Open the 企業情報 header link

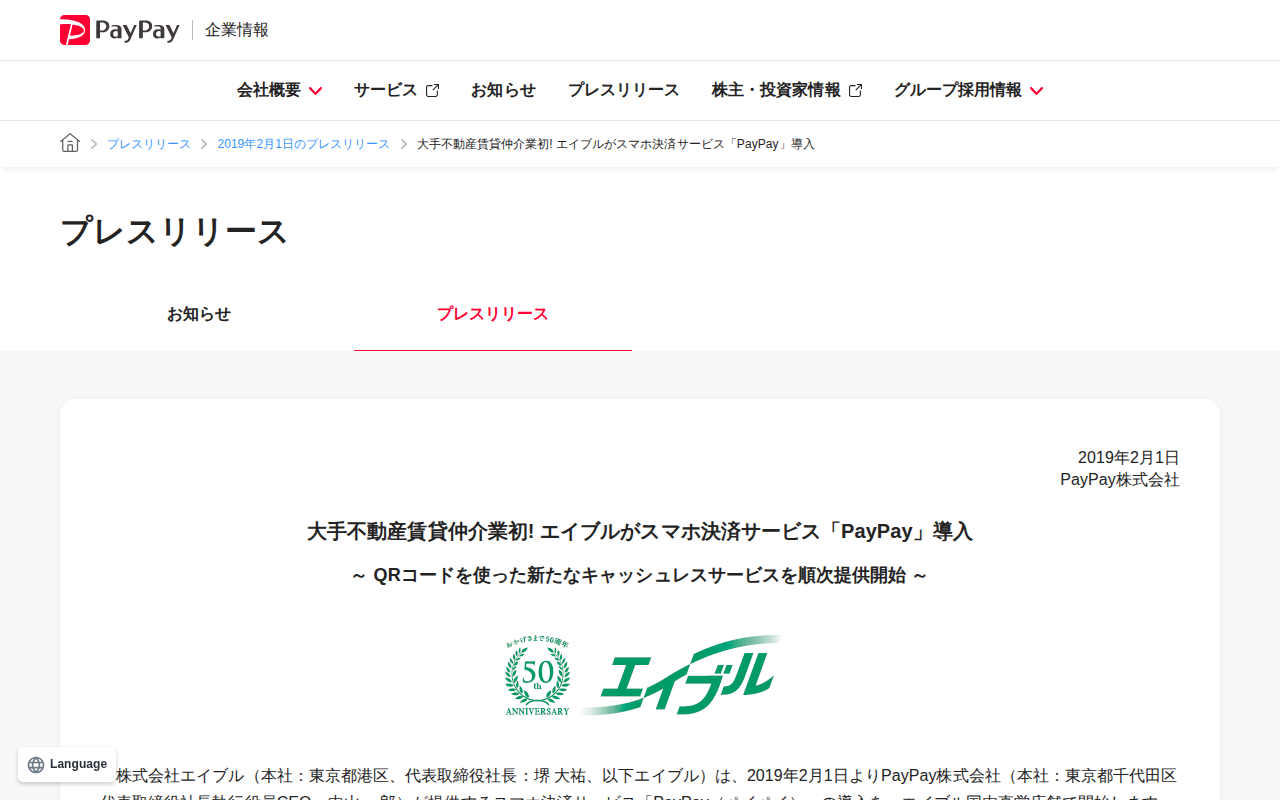click(237, 30)
